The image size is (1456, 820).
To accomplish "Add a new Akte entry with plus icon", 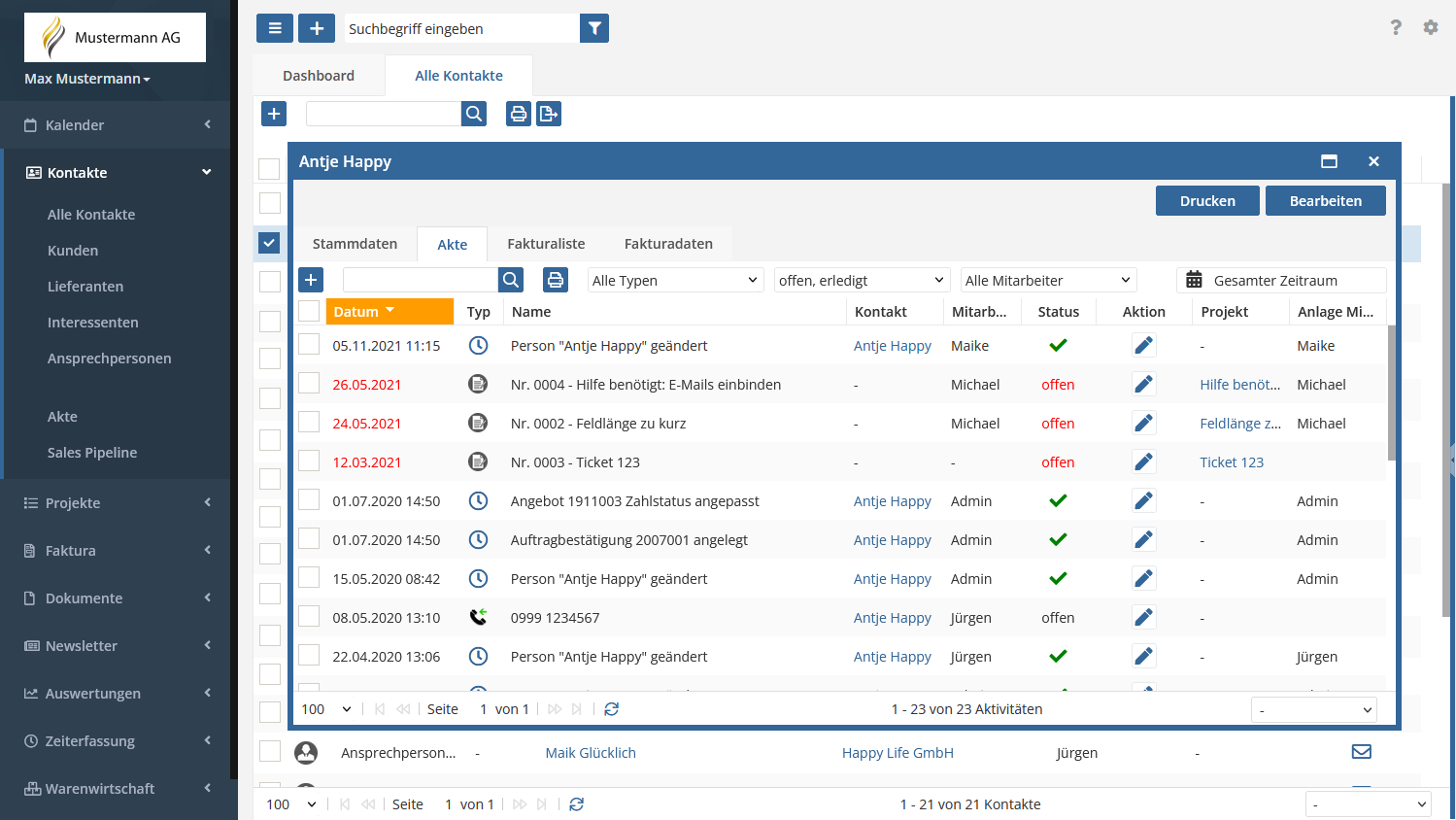I will tap(311, 280).
